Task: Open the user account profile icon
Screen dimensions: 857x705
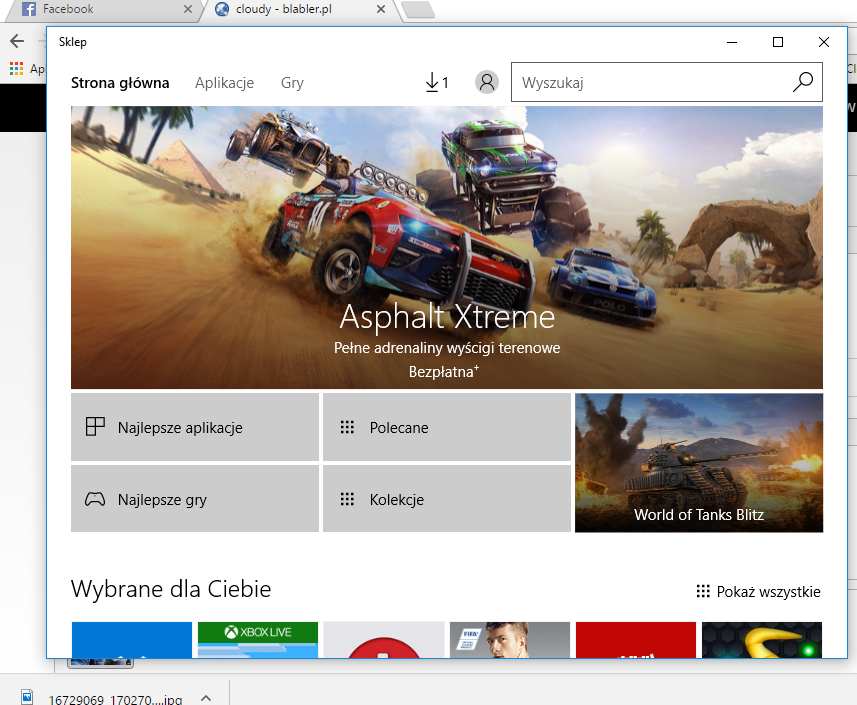Action: (x=486, y=83)
